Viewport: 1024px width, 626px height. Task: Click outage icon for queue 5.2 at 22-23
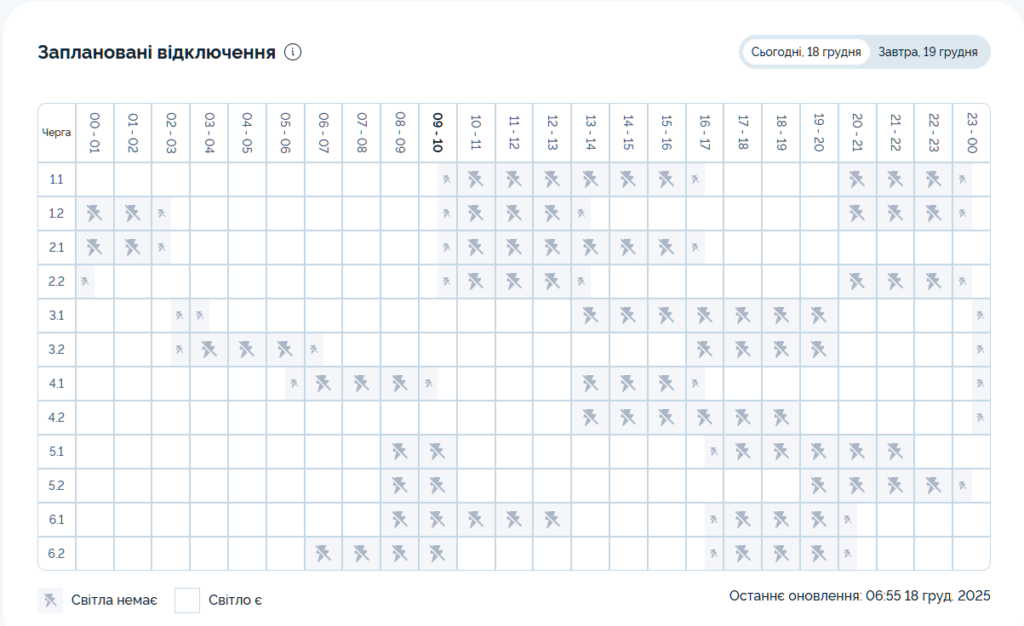(x=933, y=485)
